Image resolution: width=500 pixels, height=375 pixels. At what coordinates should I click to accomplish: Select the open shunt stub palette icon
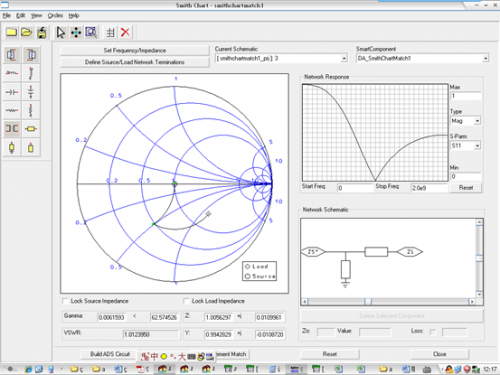pyautogui.click(x=31, y=147)
